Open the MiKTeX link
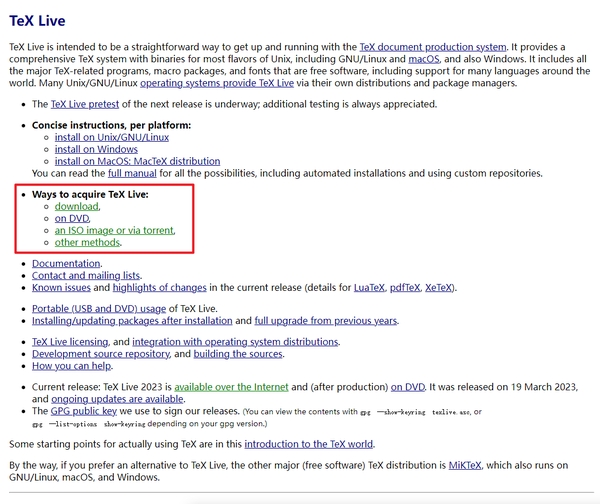This screenshot has width=600, height=504. (465, 465)
